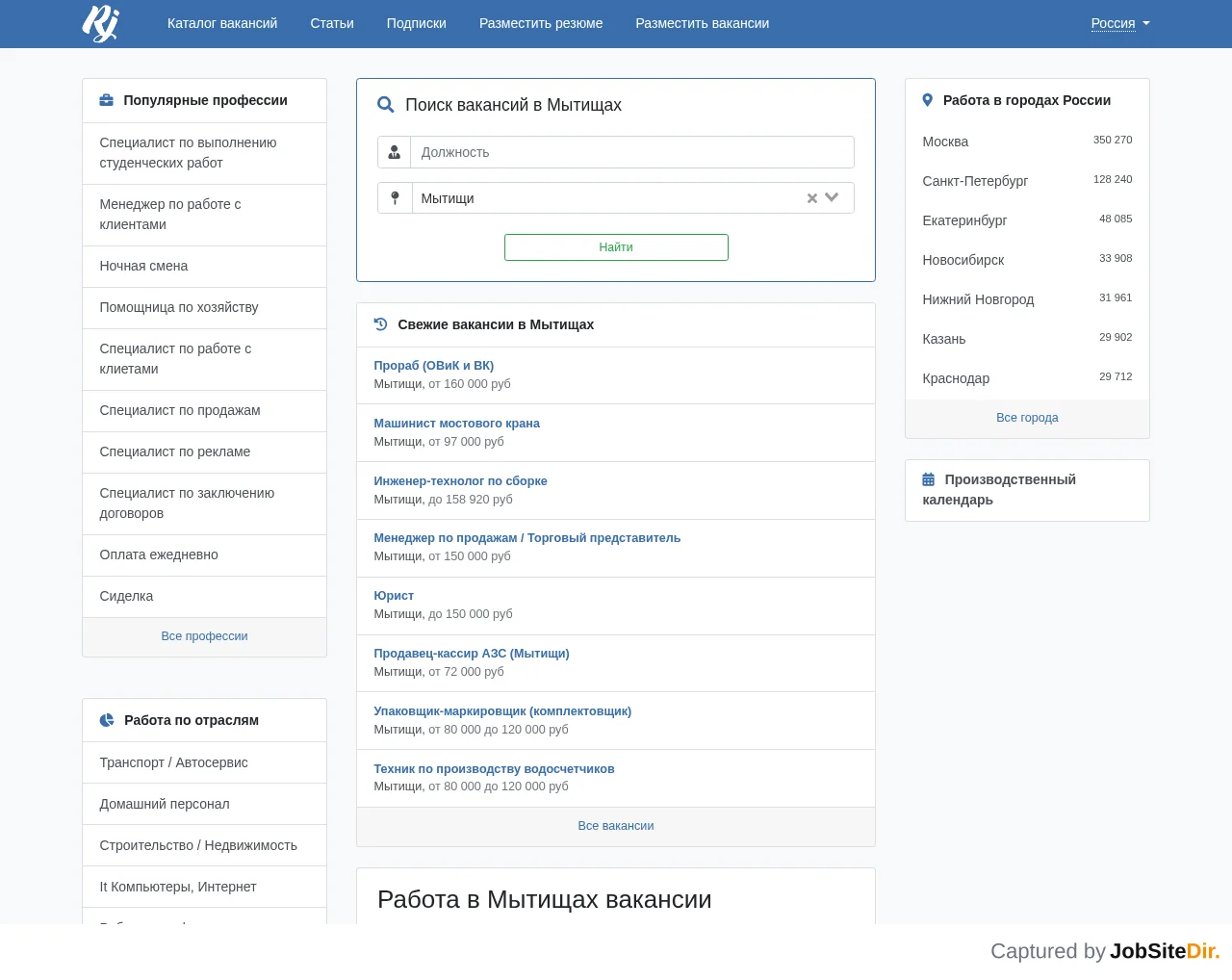Open Транспорт / Автосервис industry

tap(204, 763)
